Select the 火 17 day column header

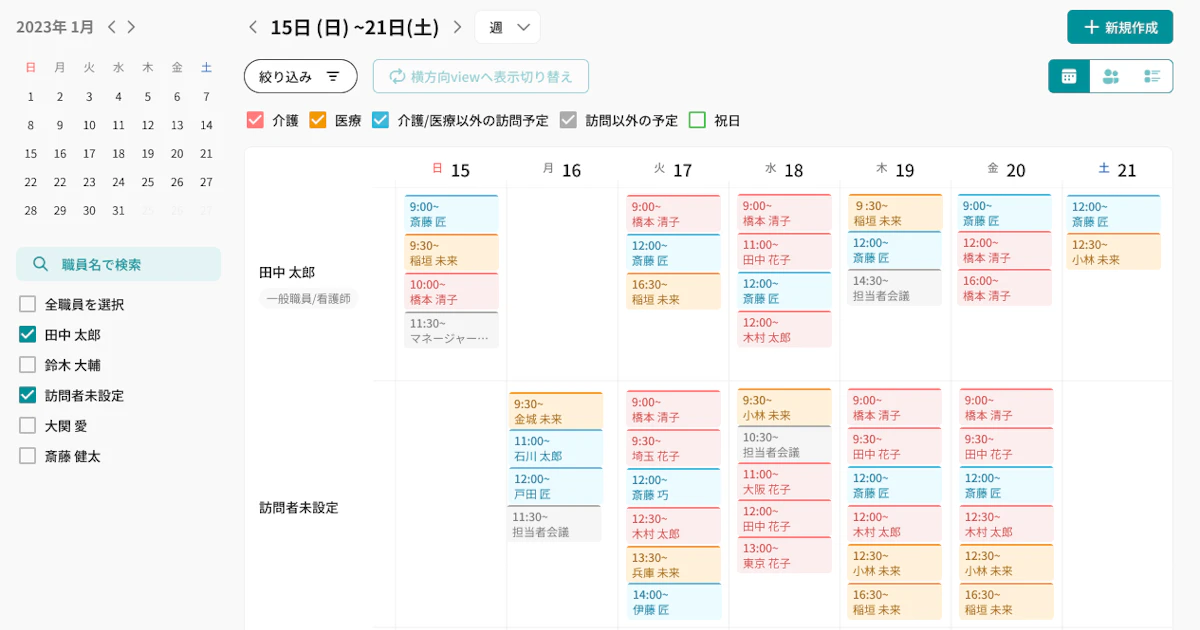point(673,170)
